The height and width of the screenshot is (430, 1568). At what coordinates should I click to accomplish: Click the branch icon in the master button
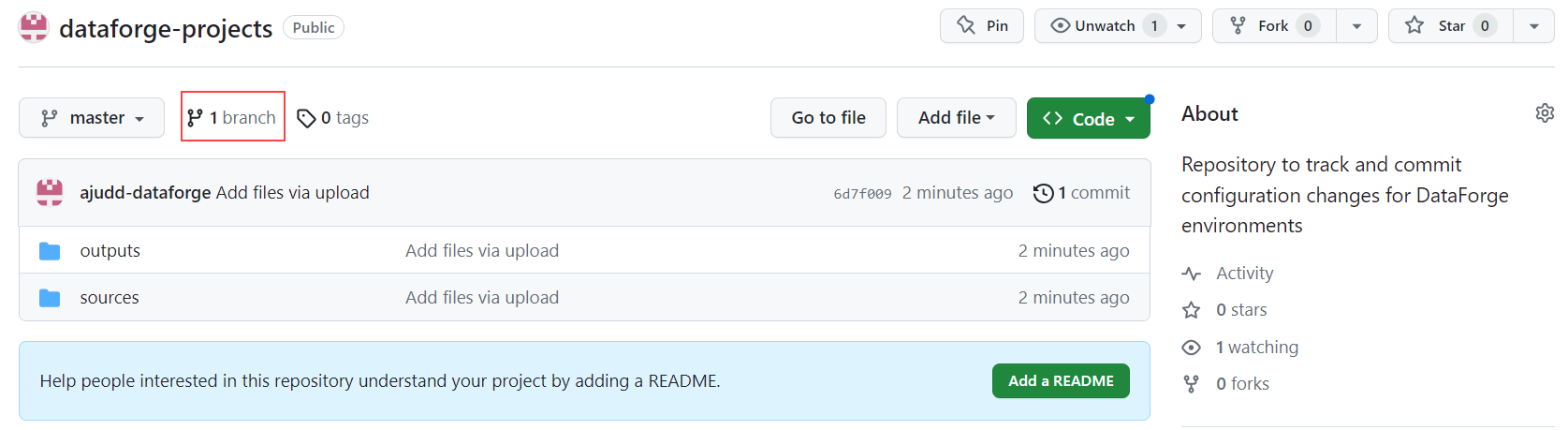click(x=50, y=118)
